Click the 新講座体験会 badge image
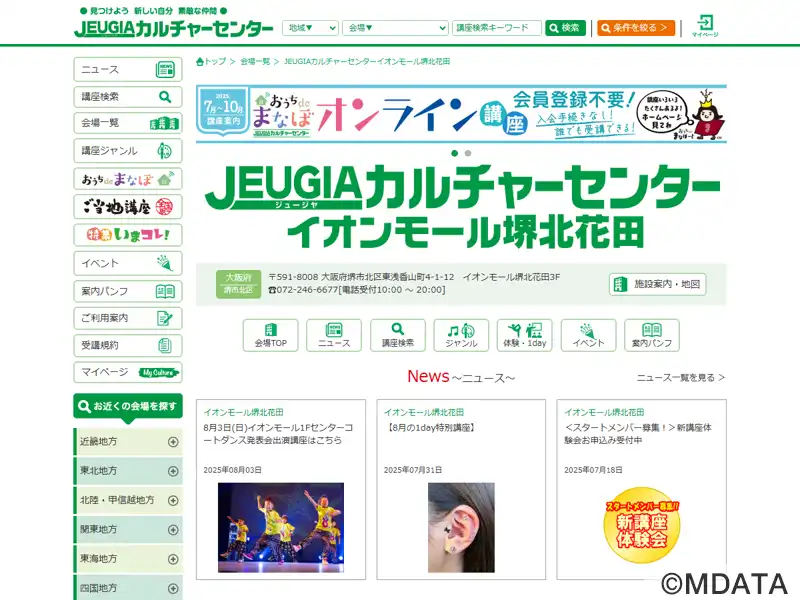This screenshot has width=800, height=600. click(x=641, y=525)
